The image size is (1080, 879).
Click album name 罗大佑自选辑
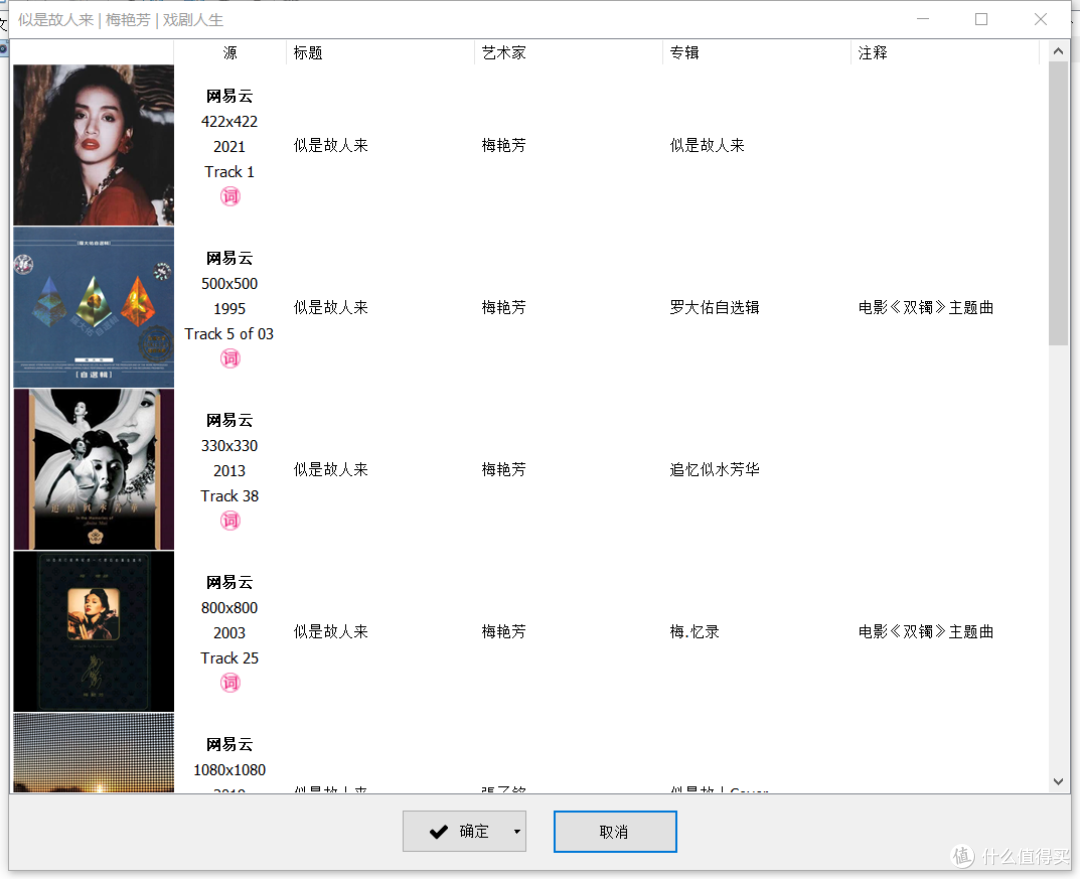pos(714,307)
